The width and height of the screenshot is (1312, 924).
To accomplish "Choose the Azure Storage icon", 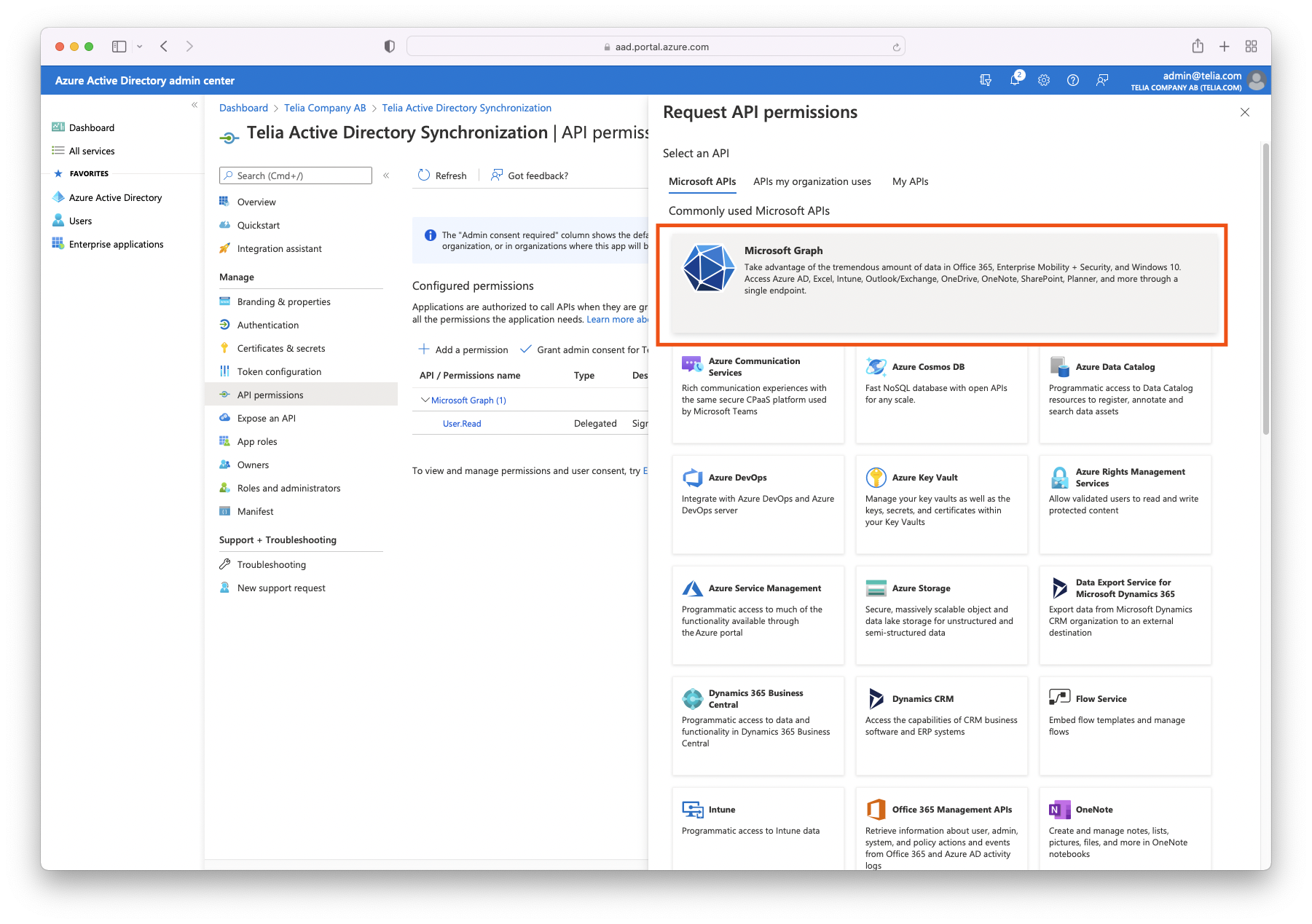I will (876, 588).
